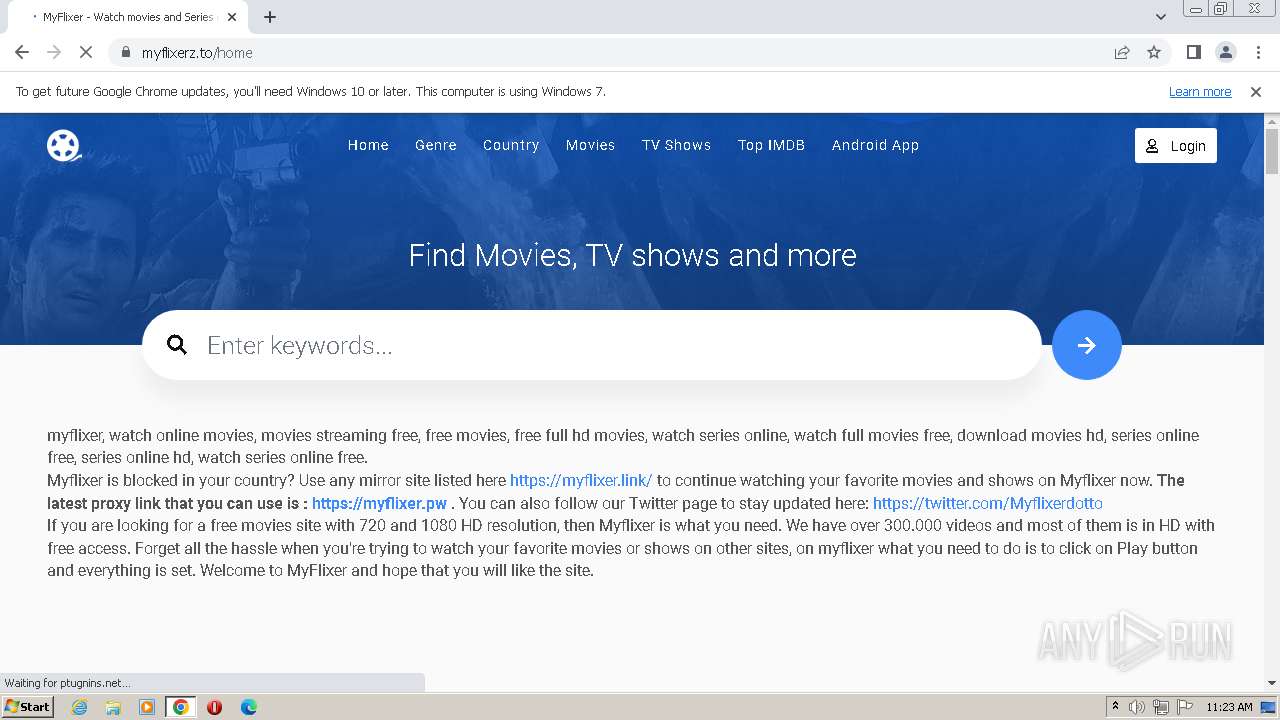Click the 11:23 AM taskbar clock

click(x=1229, y=707)
